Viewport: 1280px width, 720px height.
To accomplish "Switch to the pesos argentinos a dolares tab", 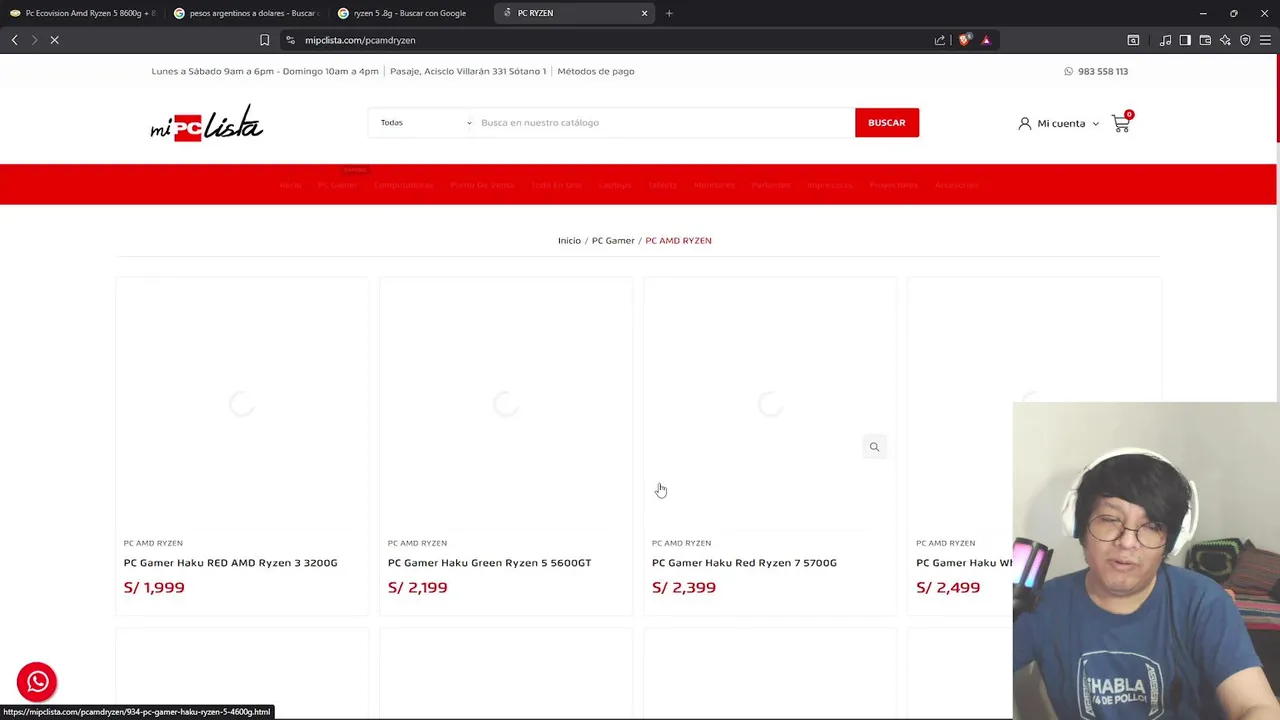I will 247,13.
